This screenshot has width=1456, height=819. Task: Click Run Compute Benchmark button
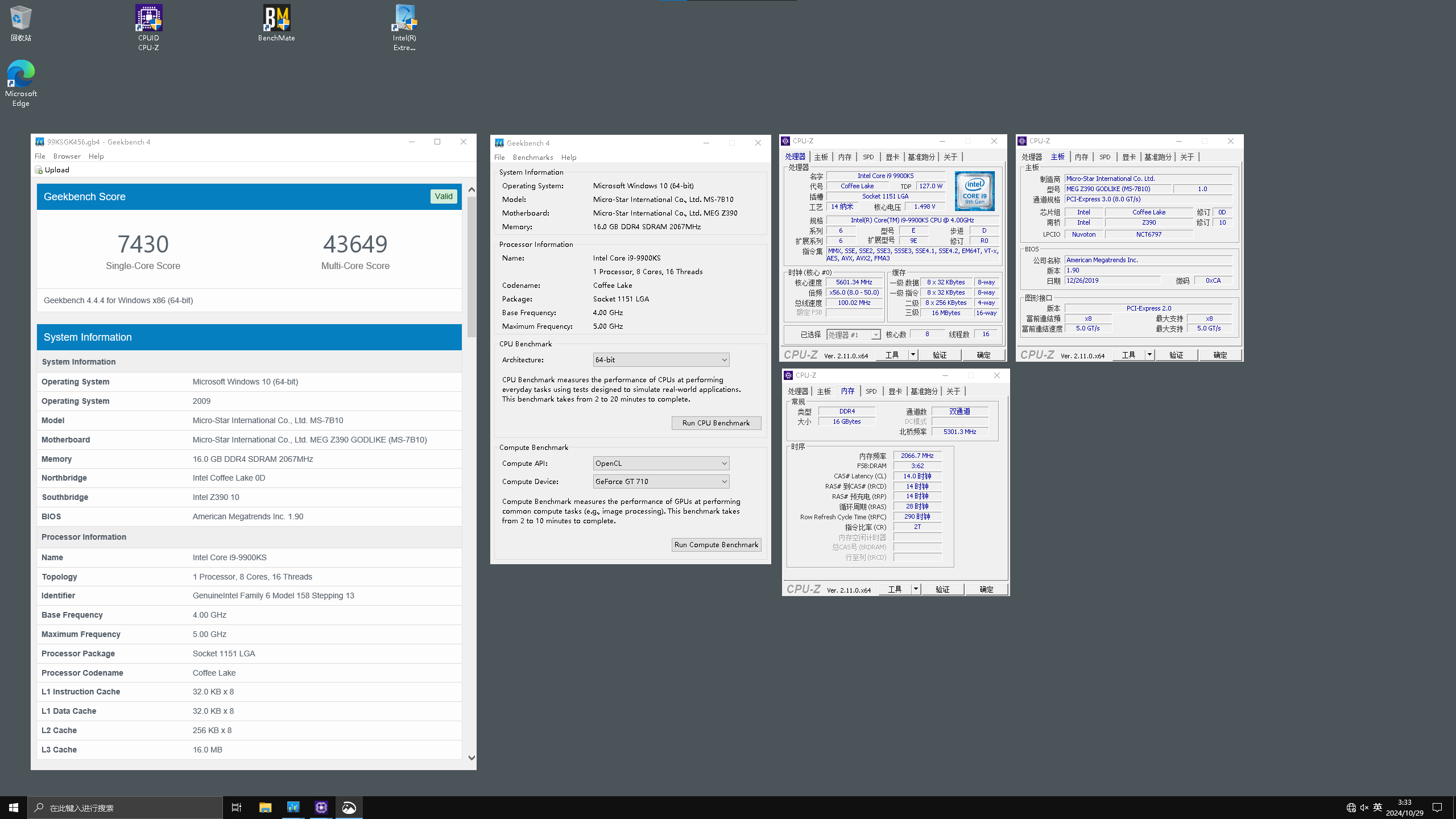(716, 545)
